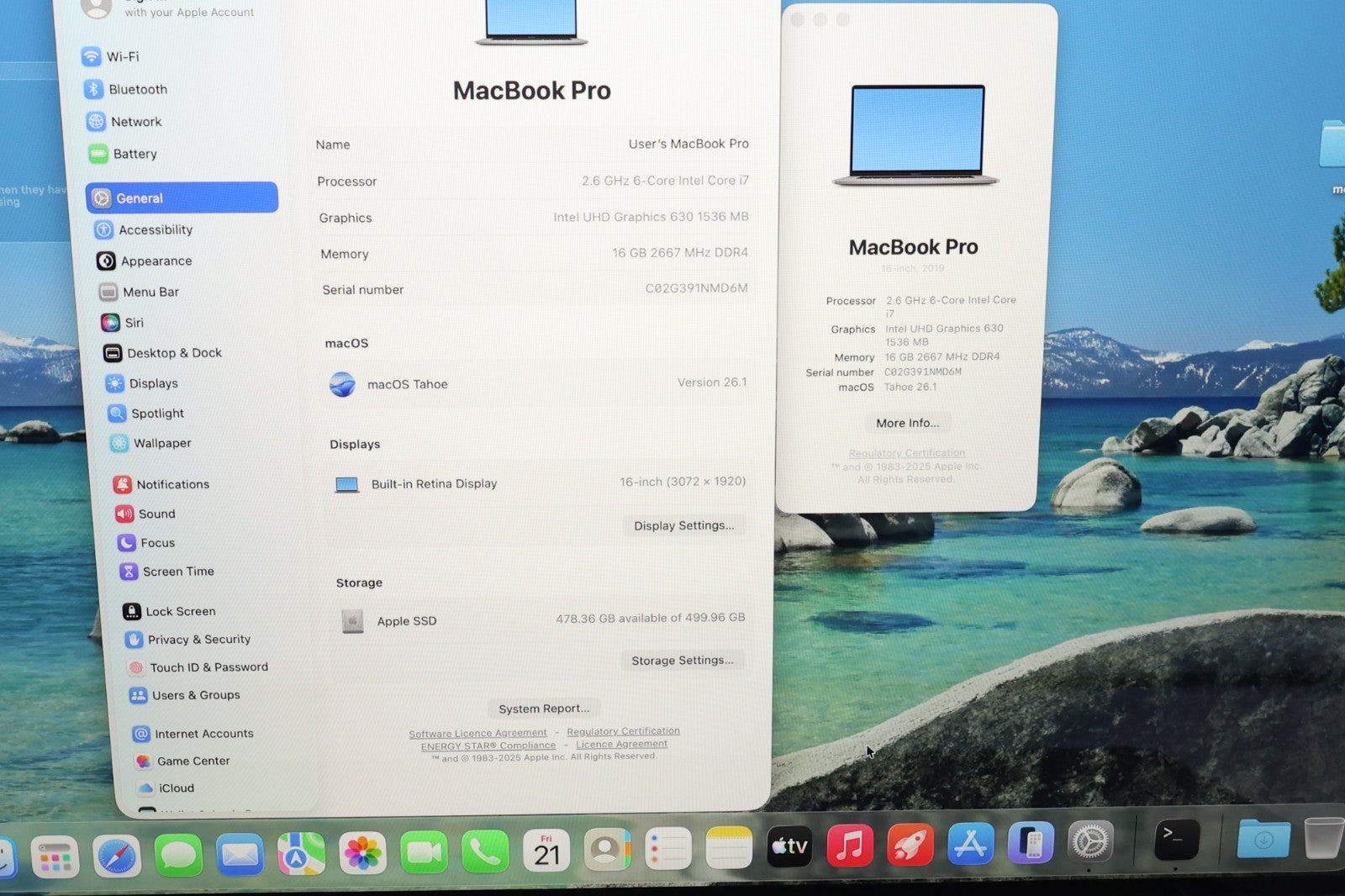Screen dimensions: 1345x896
Task: Open Software Licence Agreement link
Action: (x=477, y=734)
